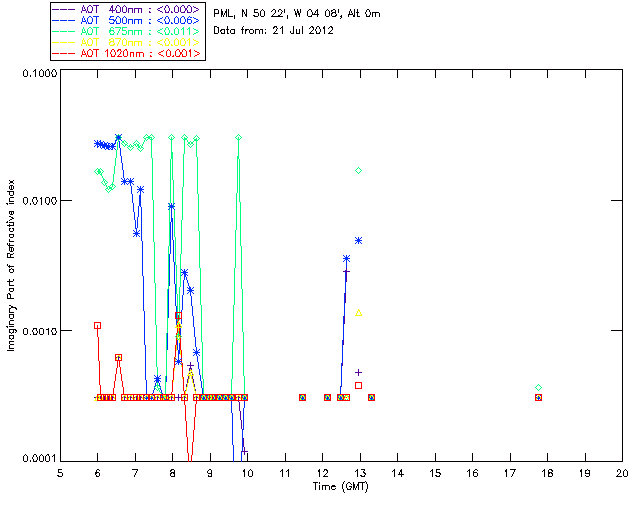The height and width of the screenshot is (512, 640).
Task: Click the AOT 1020nm legend entry
Action: [x=127, y=53]
